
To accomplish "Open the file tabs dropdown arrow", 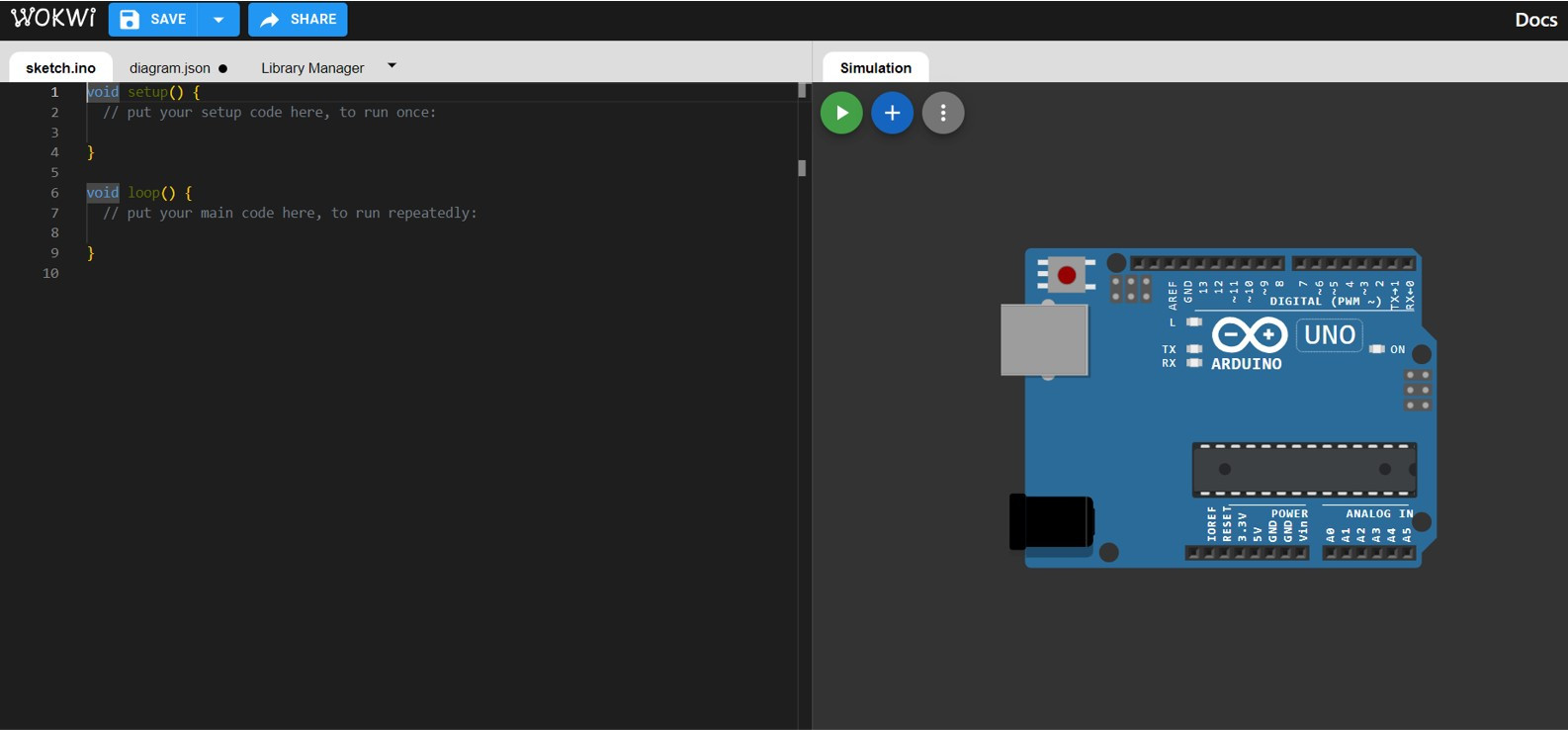I will [x=392, y=66].
